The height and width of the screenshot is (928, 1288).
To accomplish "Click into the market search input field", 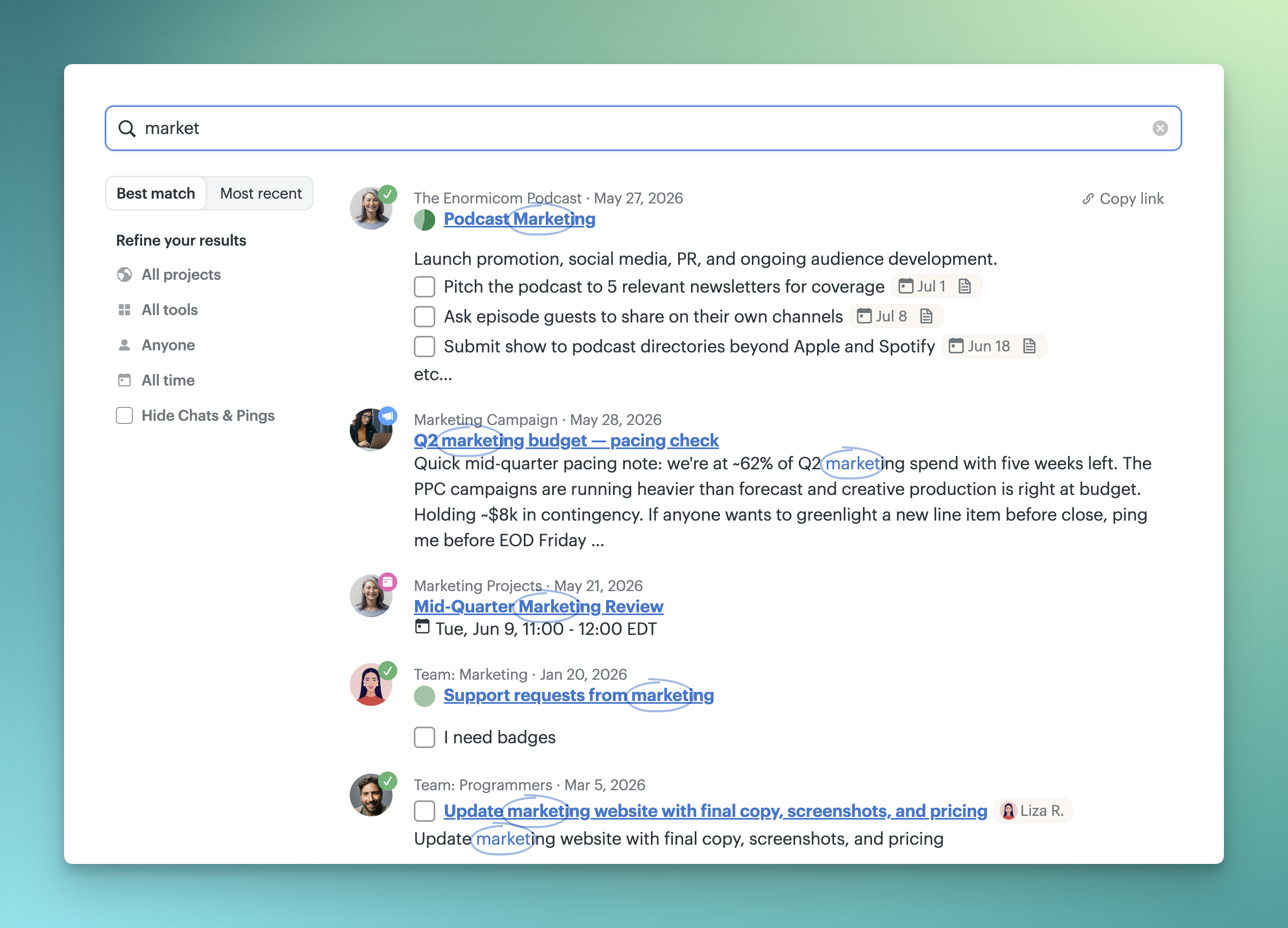I will point(643,128).
